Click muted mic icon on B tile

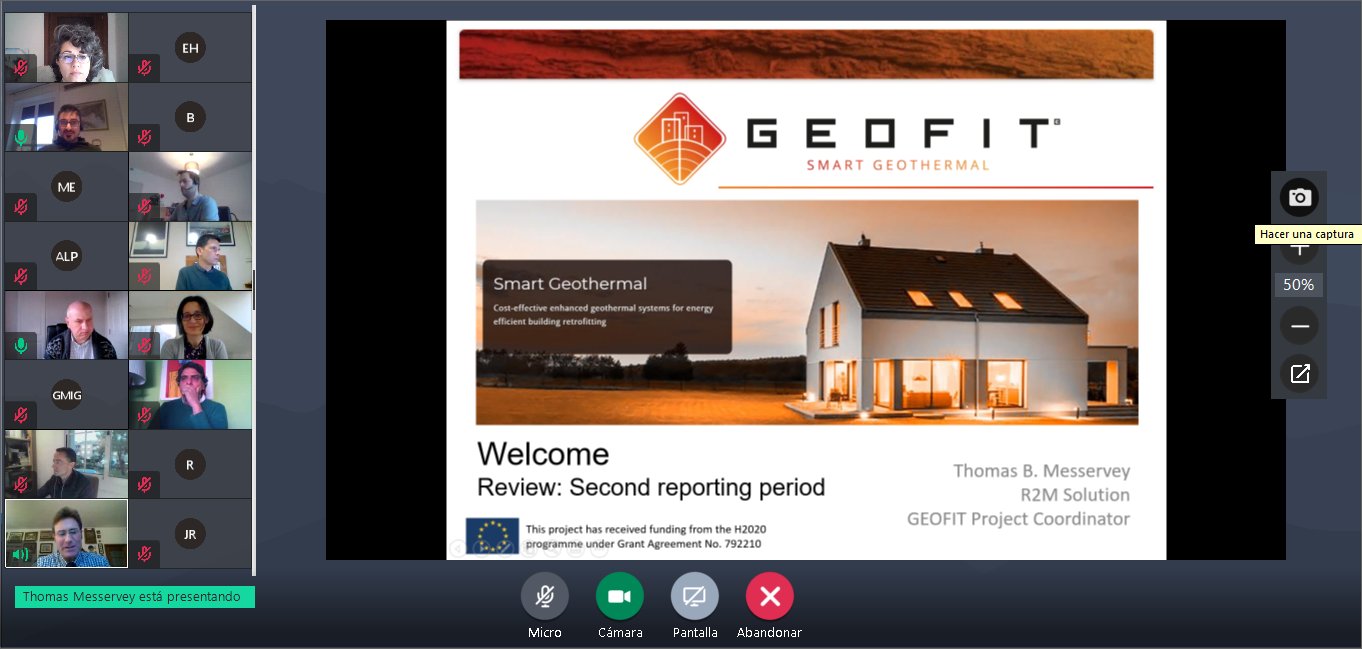click(x=145, y=137)
